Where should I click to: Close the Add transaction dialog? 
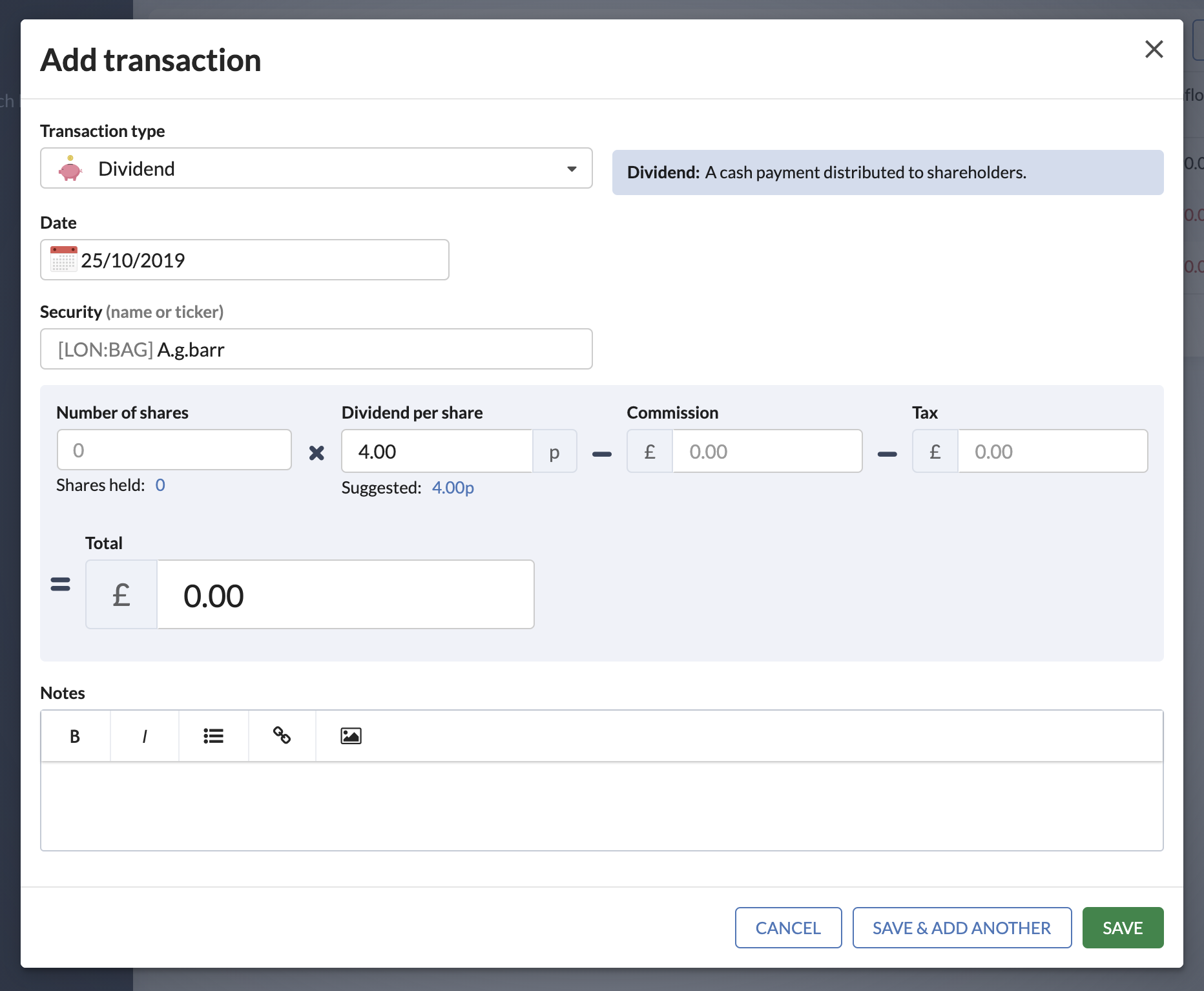pyautogui.click(x=1154, y=49)
